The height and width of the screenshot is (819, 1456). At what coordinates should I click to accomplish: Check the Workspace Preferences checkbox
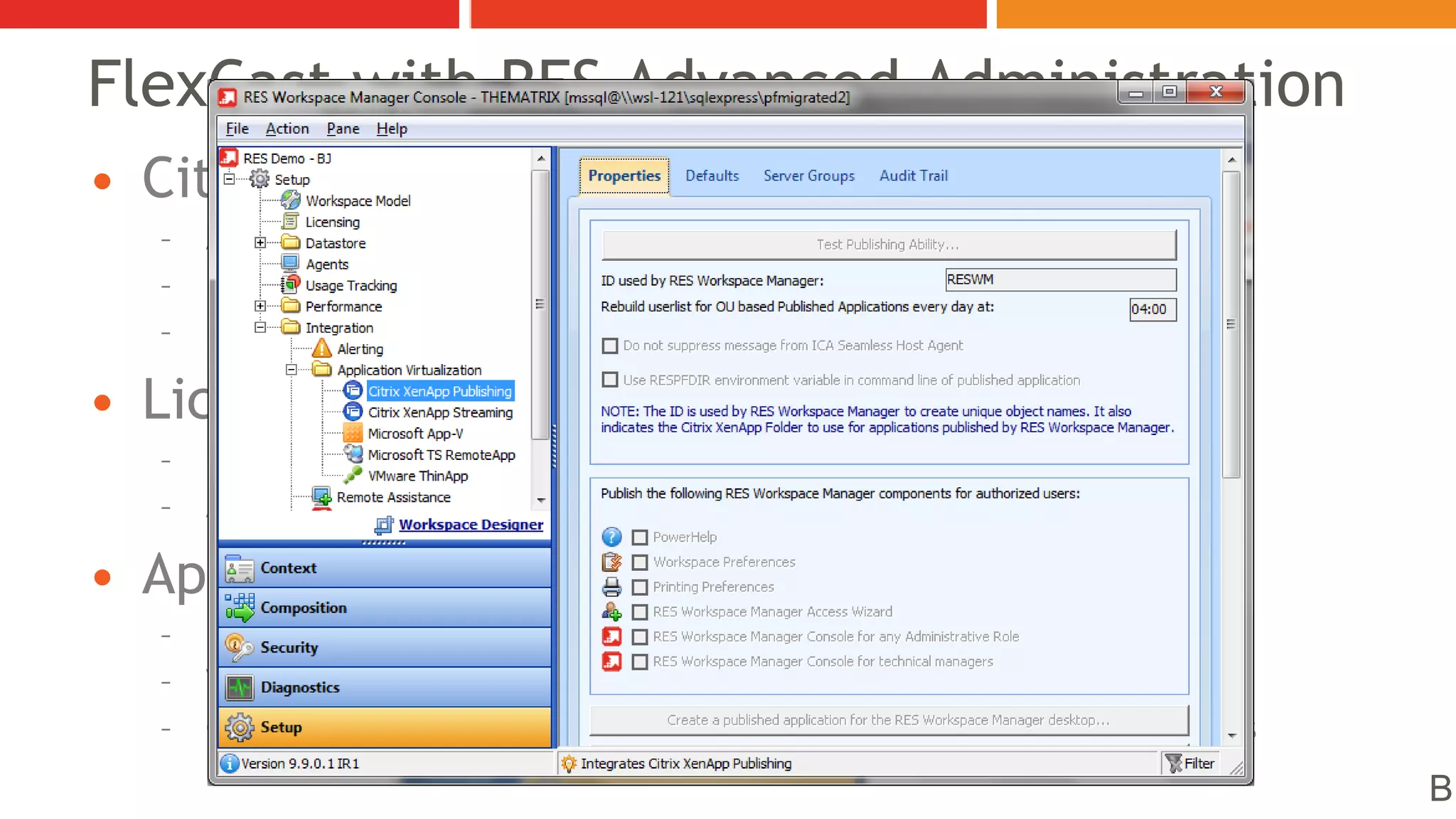click(x=640, y=562)
